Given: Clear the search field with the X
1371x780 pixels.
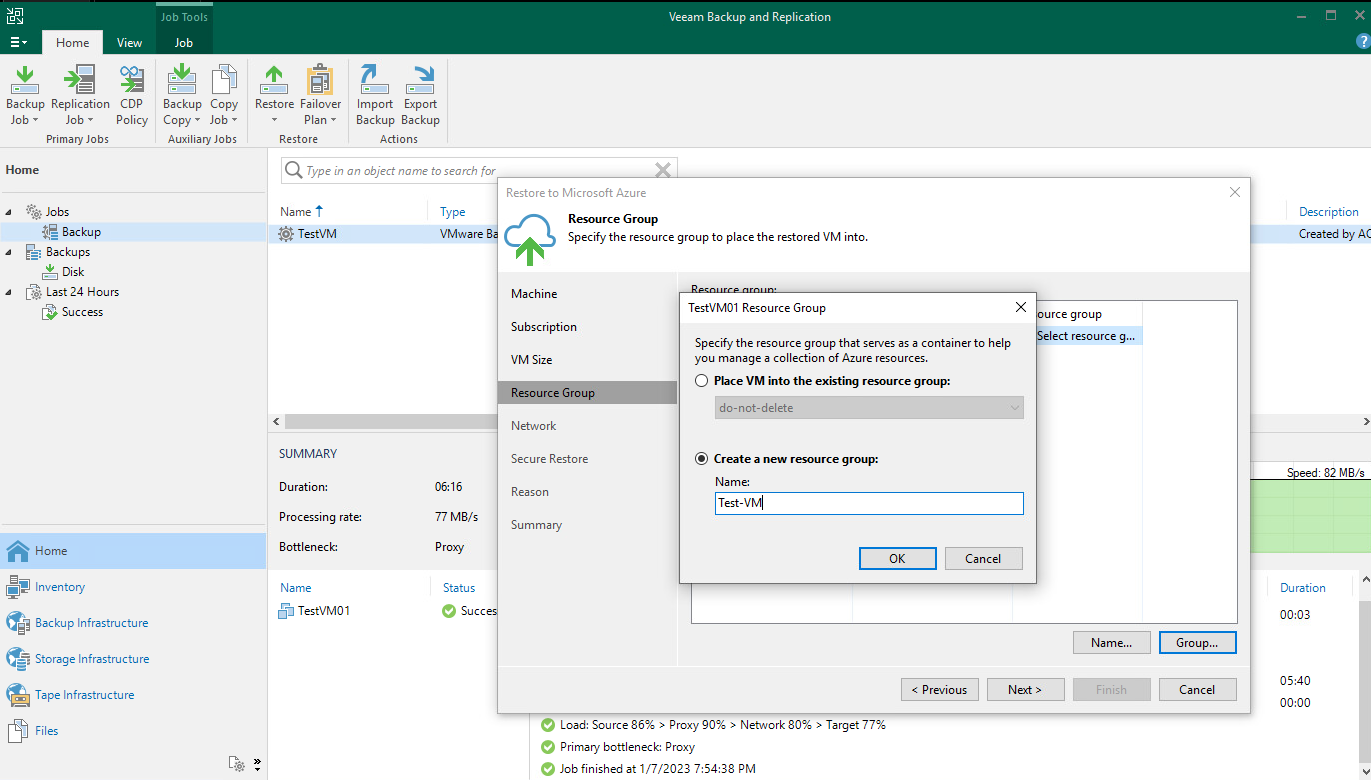Looking at the screenshot, I should [662, 171].
